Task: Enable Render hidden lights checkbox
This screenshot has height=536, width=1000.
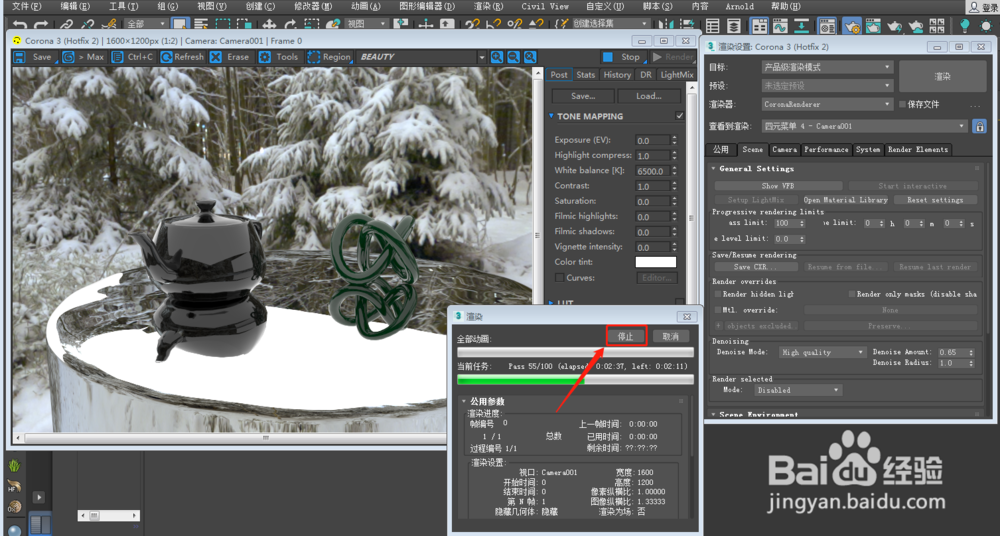Action: click(718, 294)
